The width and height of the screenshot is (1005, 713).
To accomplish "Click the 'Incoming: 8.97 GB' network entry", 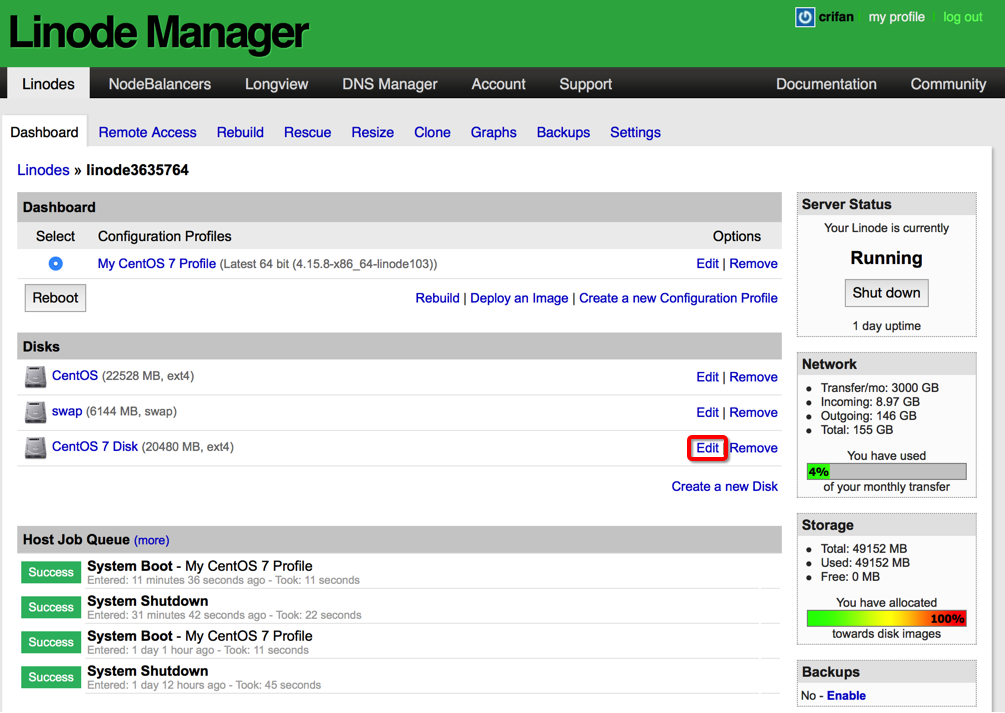I will point(870,401).
